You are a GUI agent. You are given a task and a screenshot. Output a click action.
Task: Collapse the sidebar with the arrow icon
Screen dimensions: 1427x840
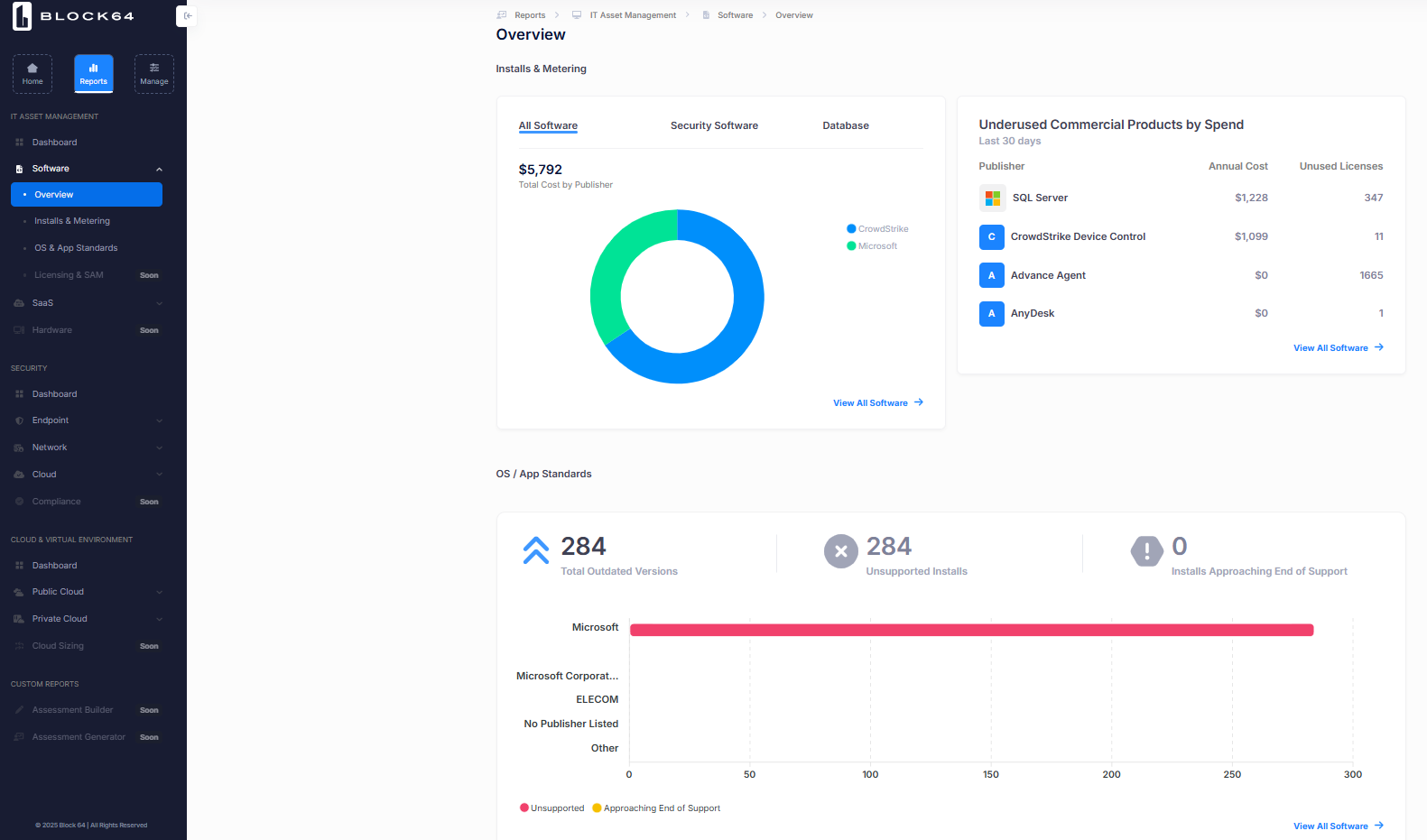187,15
